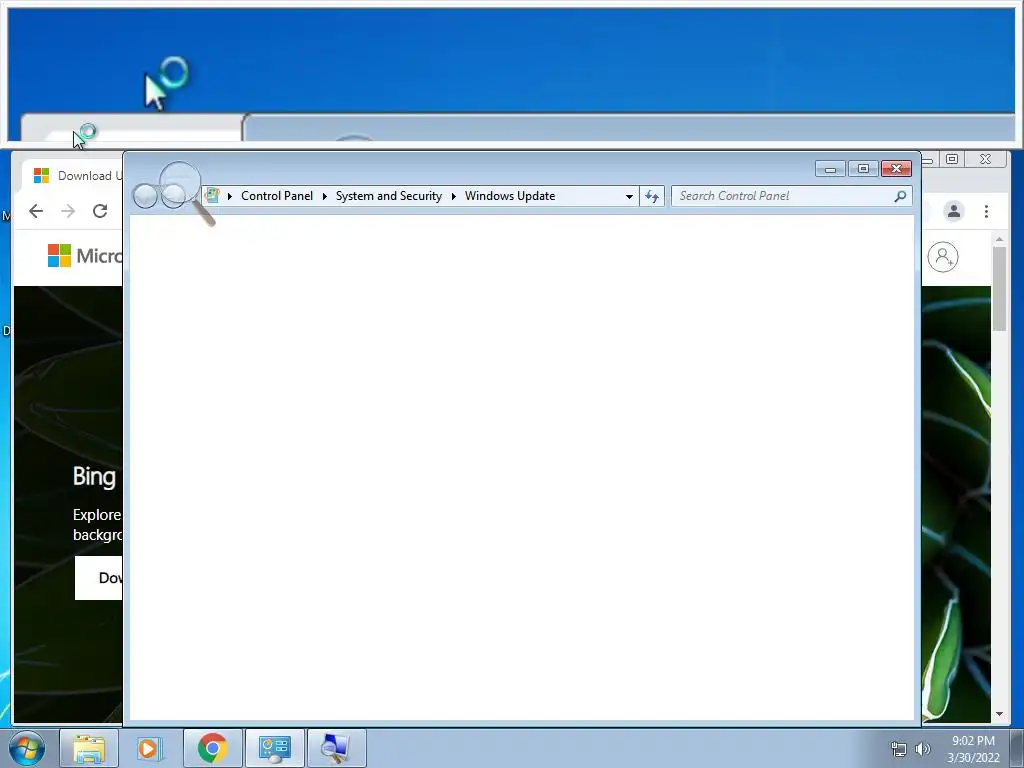
Task: Switch to Chrome in the taskbar
Action: tap(213, 748)
